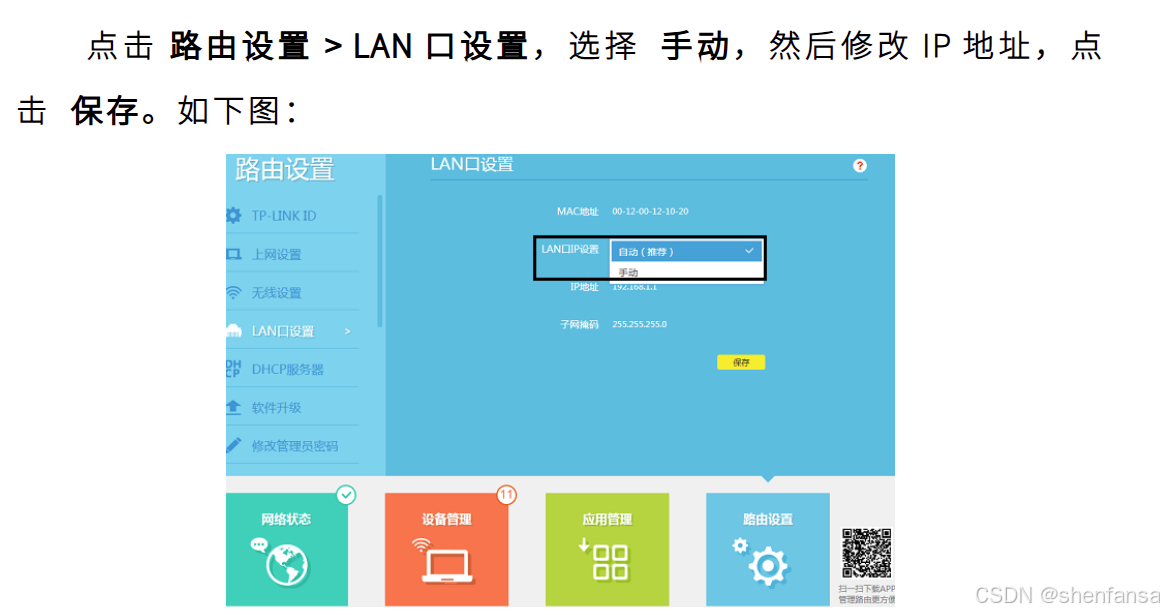
Task: Click the cloud icon beside LAN口设置
Action: [x=234, y=330]
